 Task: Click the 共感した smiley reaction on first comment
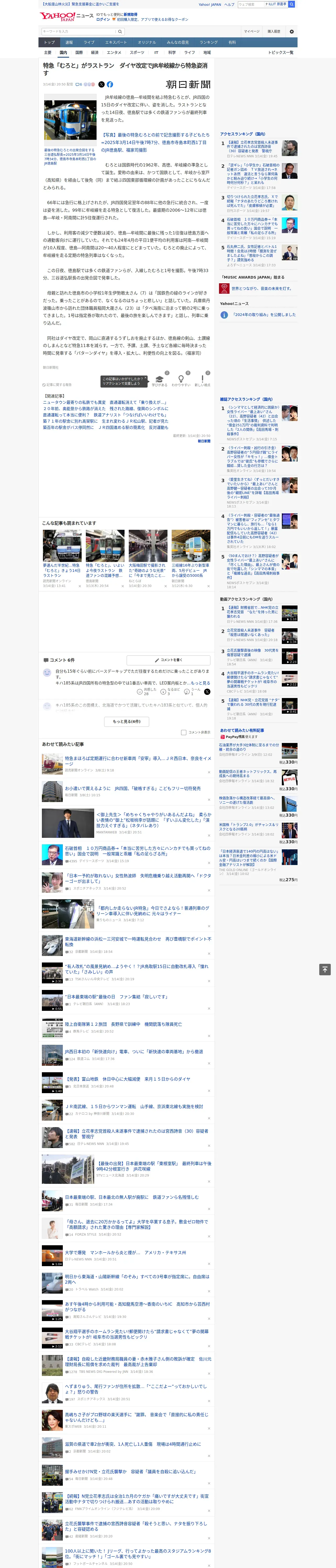(140, 691)
